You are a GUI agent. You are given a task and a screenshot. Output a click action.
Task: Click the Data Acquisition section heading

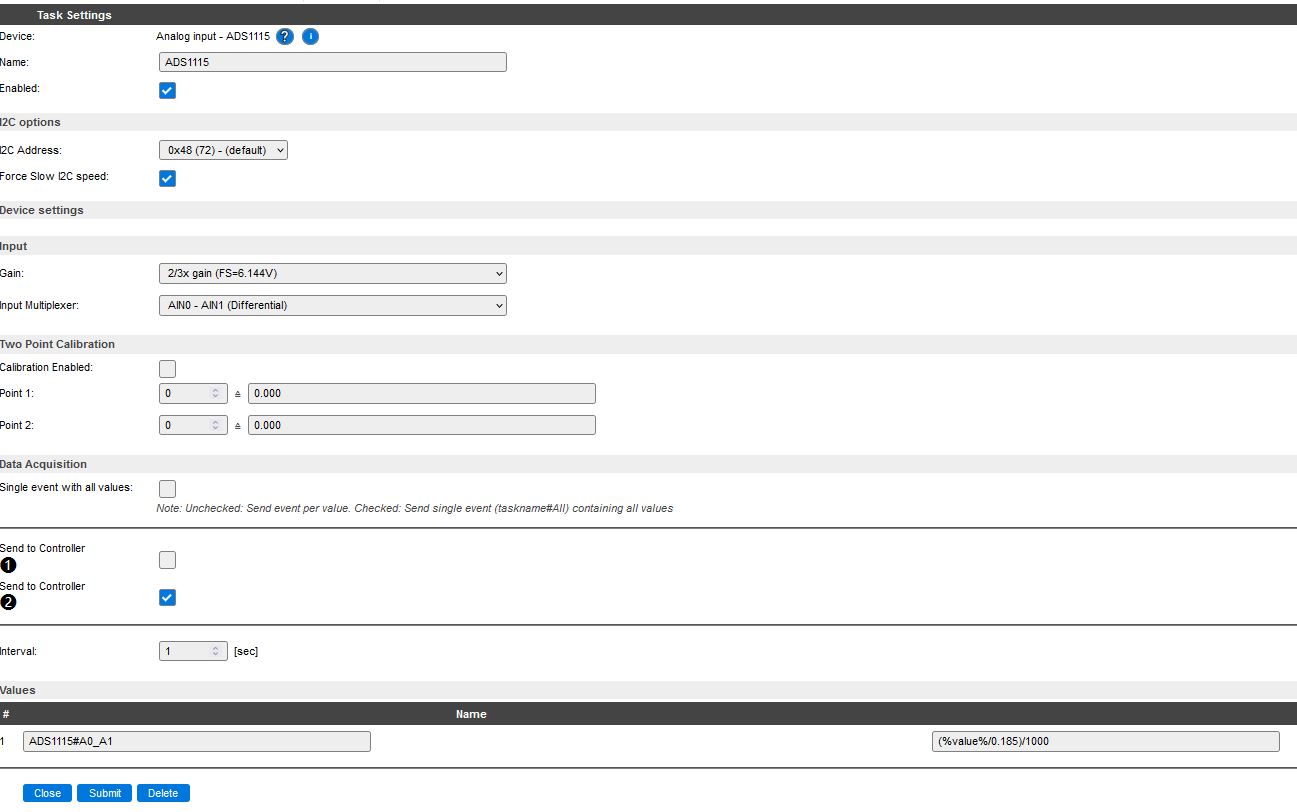pos(43,464)
